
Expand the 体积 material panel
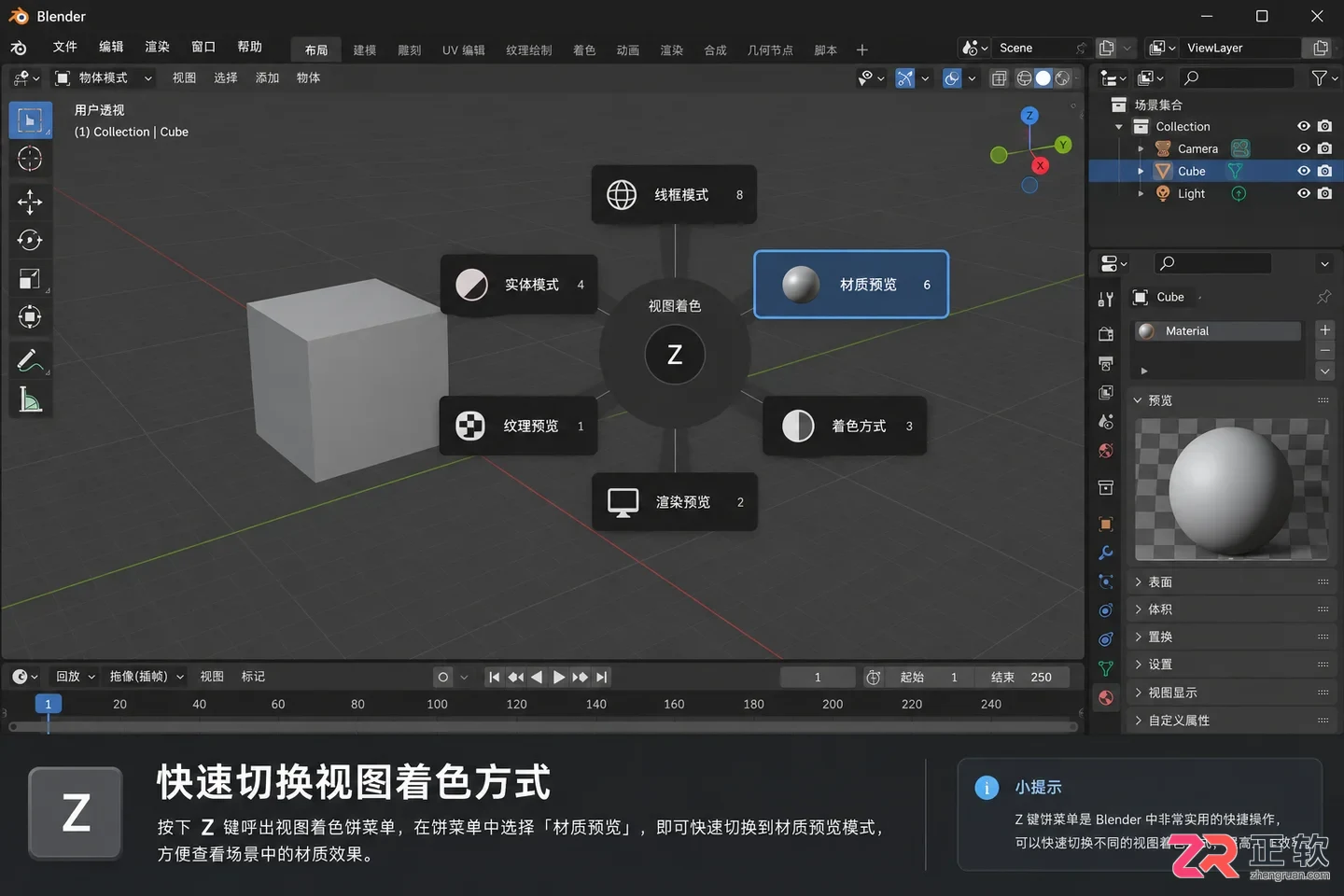(1230, 609)
